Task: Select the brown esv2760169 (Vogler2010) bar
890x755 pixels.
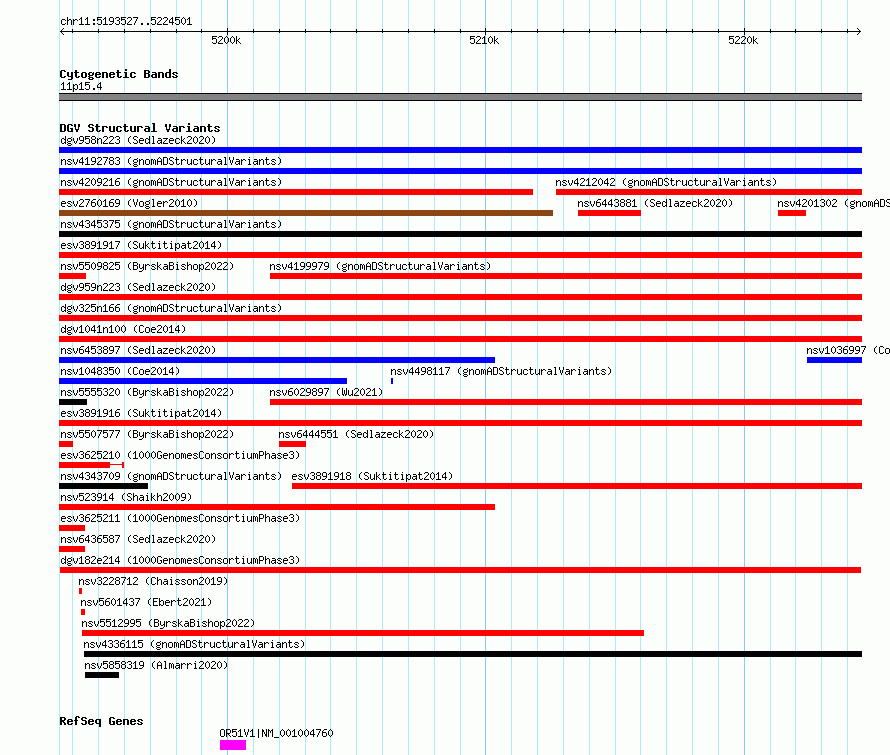Action: (306, 213)
